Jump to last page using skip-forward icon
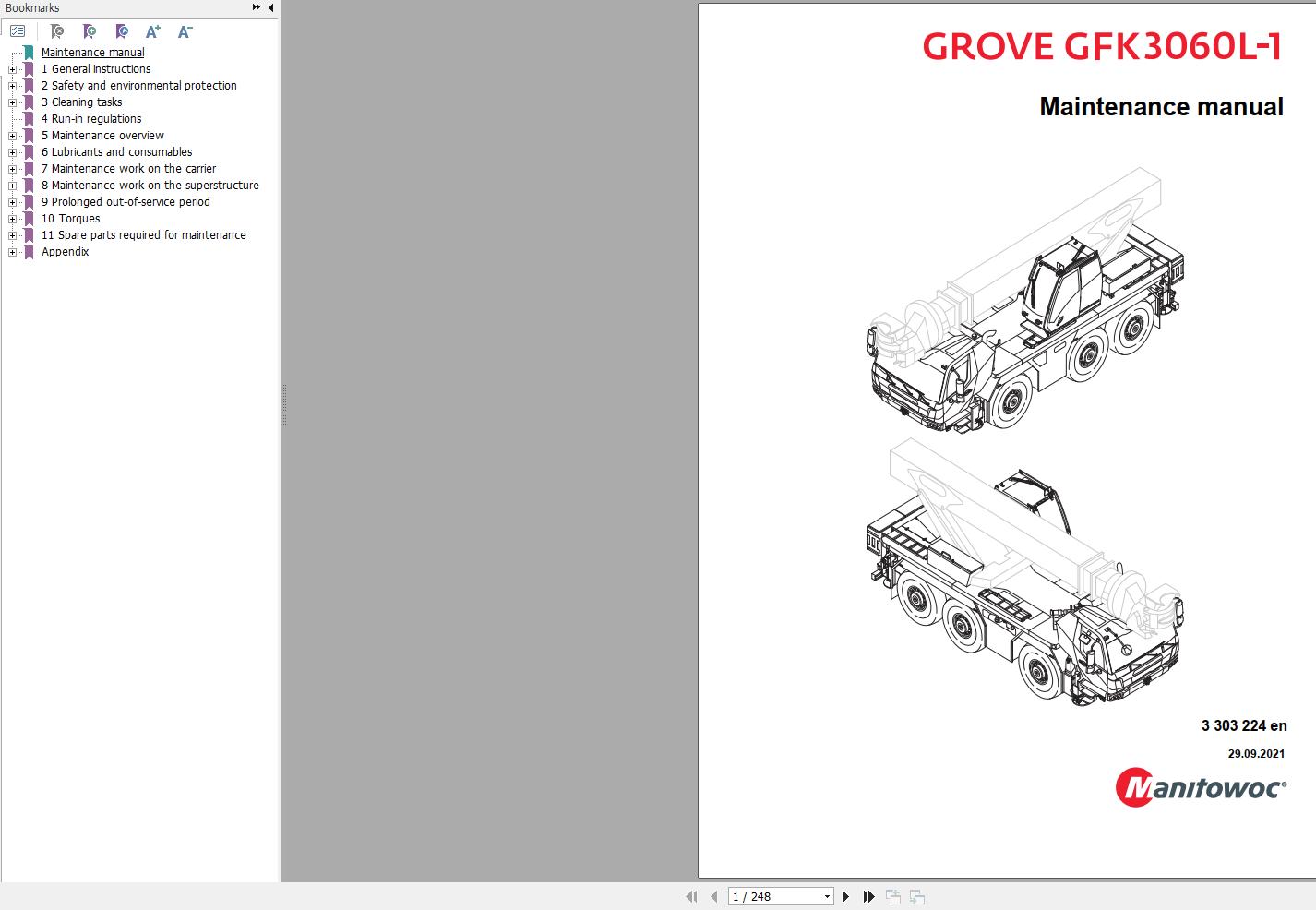Viewport: 1316px width, 910px height. coord(867,896)
